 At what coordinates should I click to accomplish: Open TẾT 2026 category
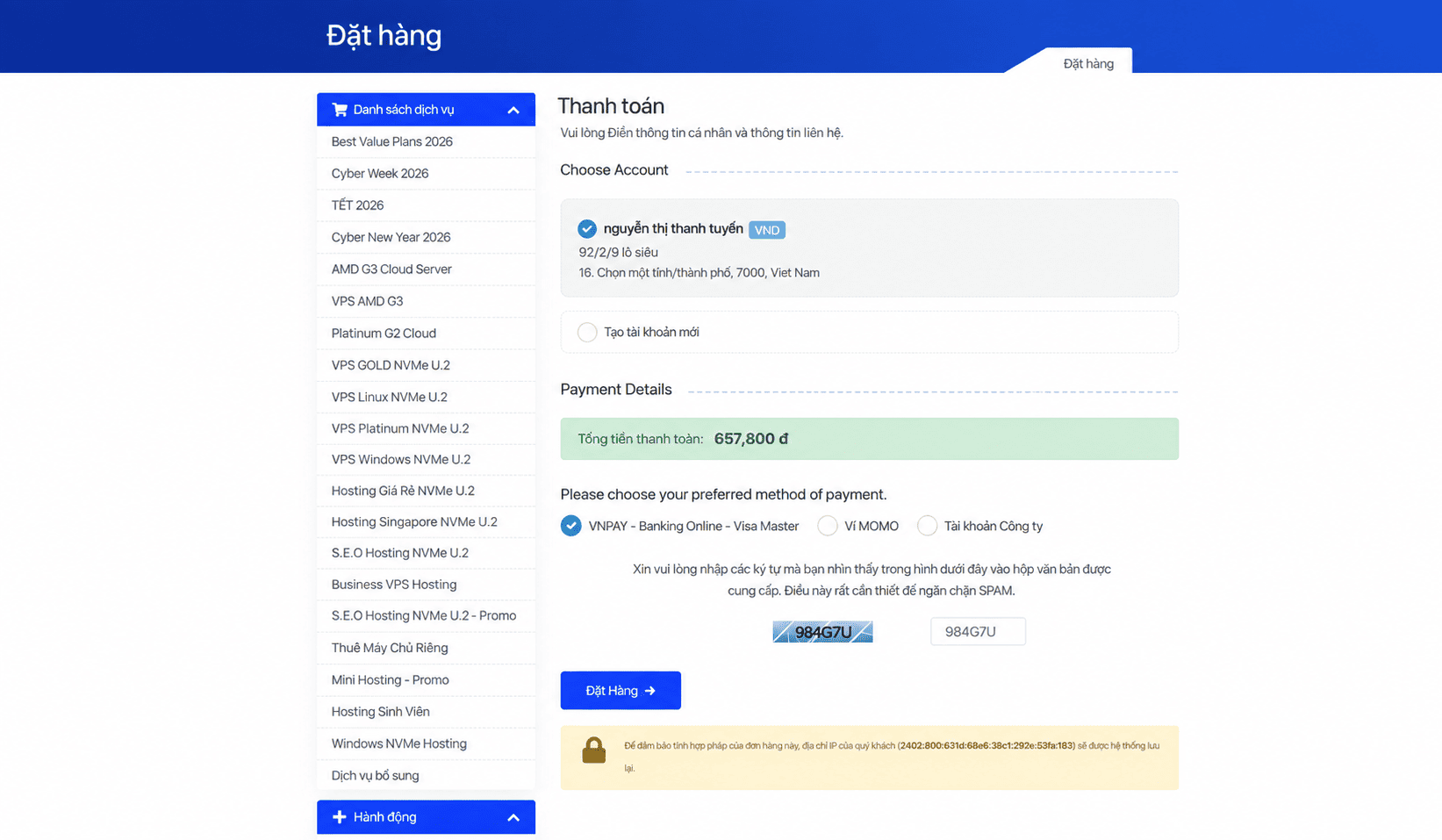[x=426, y=205]
